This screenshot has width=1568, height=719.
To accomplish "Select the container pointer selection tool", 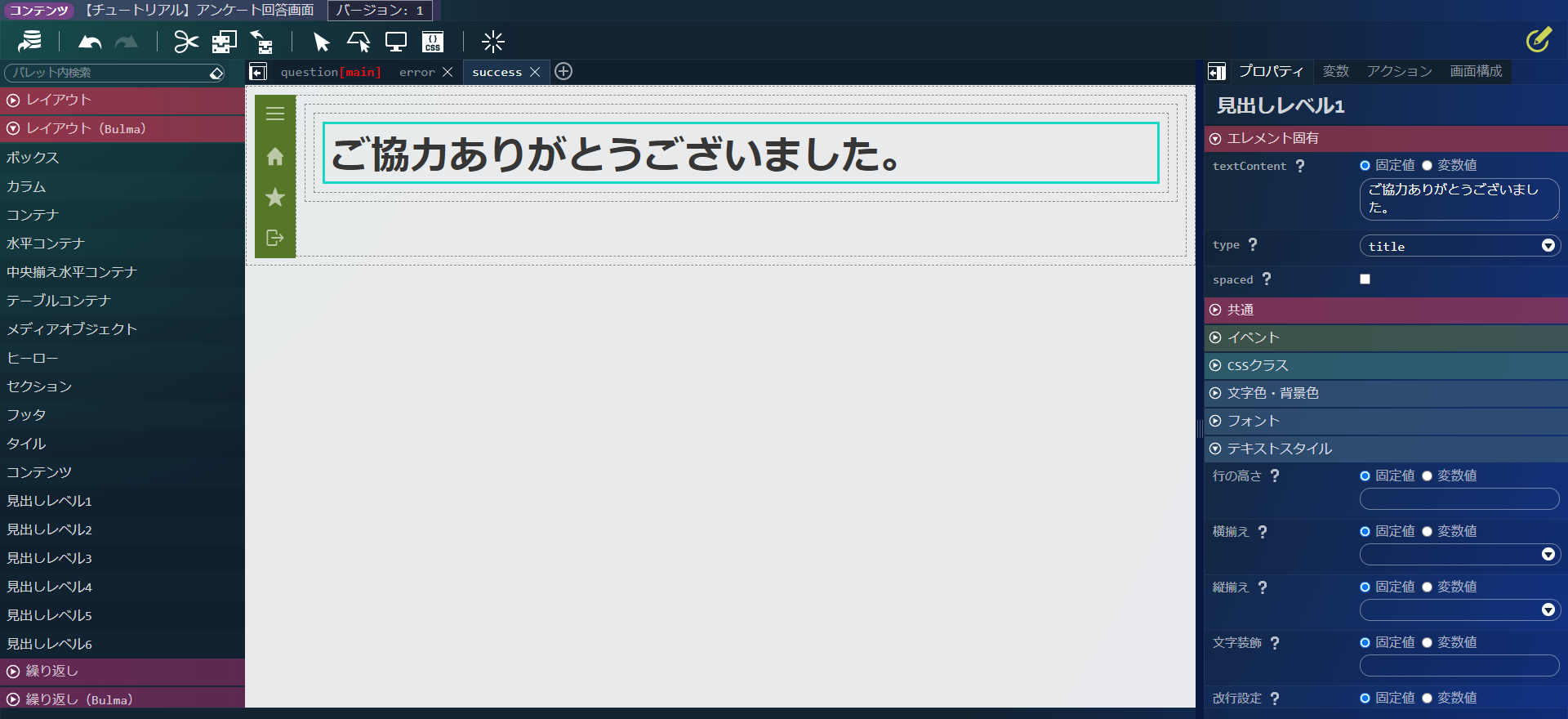I will tap(359, 42).
